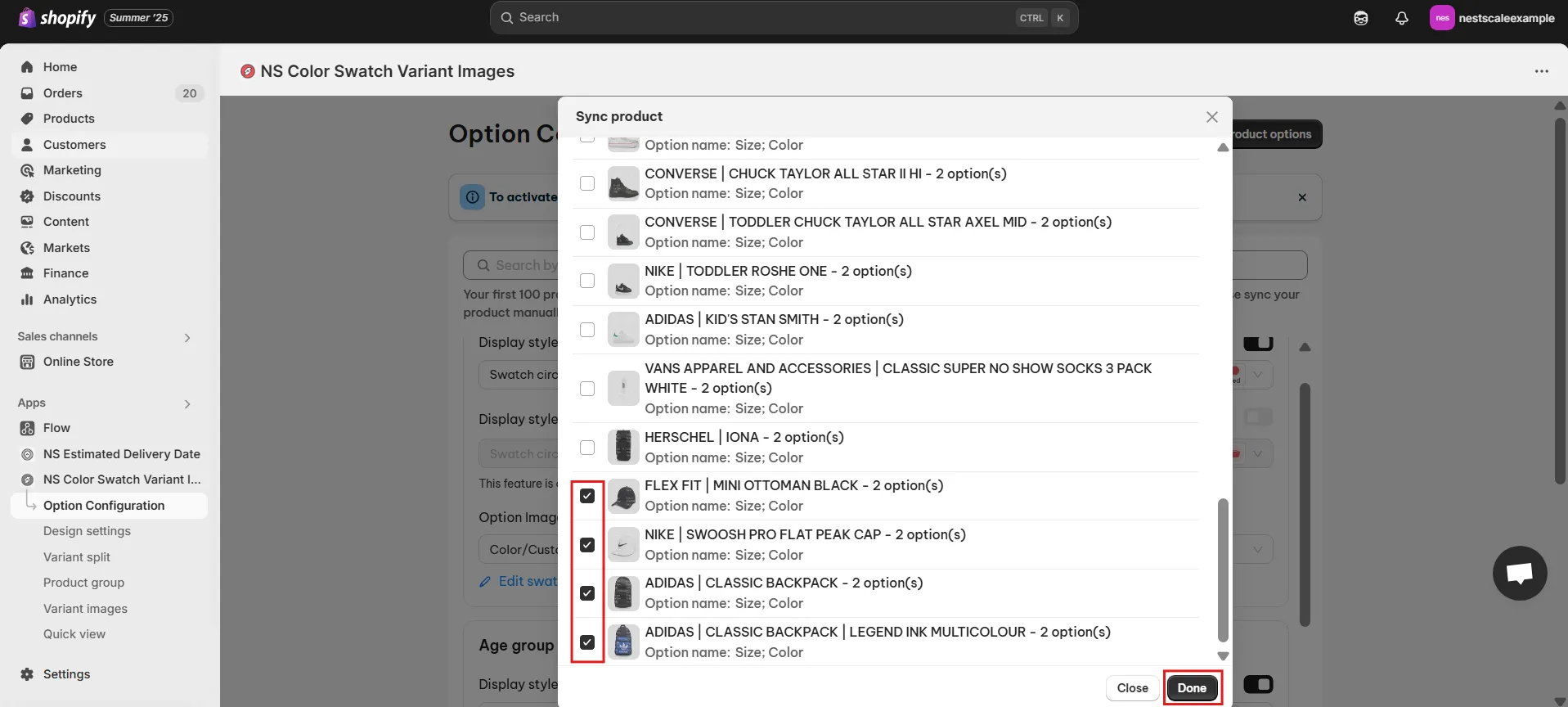
Task: Click Close in Sync product dialog
Action: click(1132, 688)
